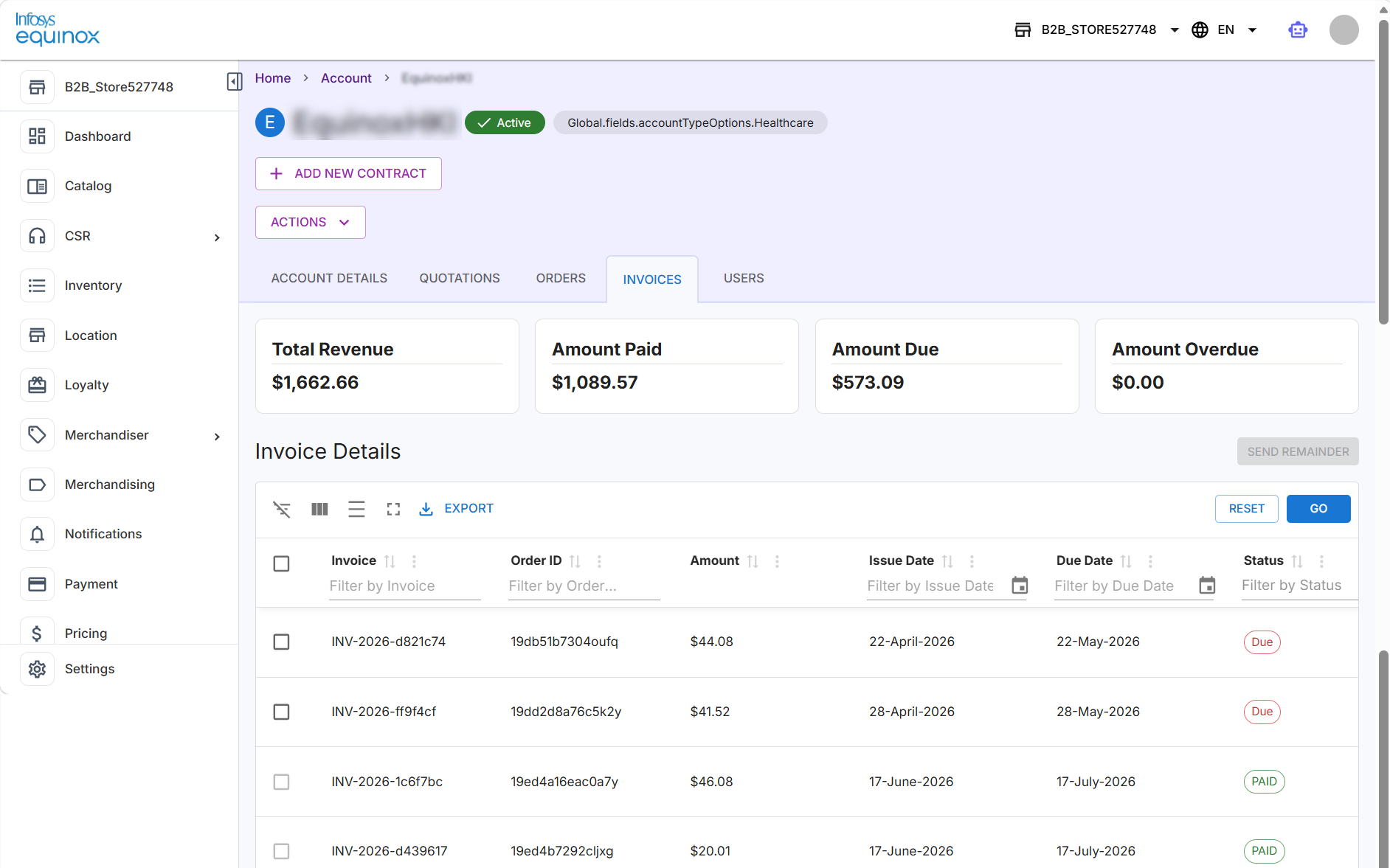Screen dimensions: 1390x868
Task: Collapse the sidebar panel toggle icon
Action: pyautogui.click(x=235, y=82)
